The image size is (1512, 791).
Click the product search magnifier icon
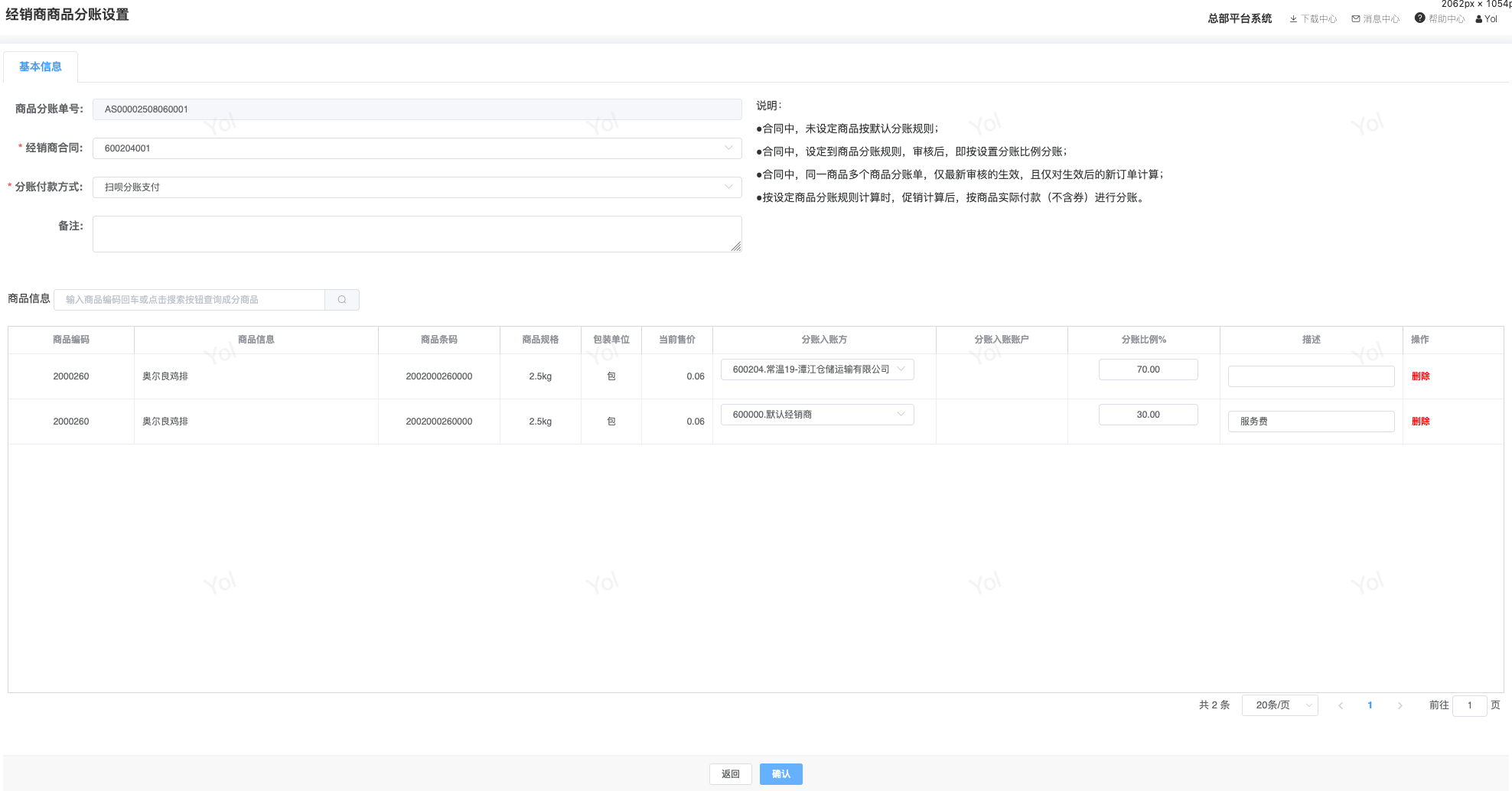click(x=342, y=300)
